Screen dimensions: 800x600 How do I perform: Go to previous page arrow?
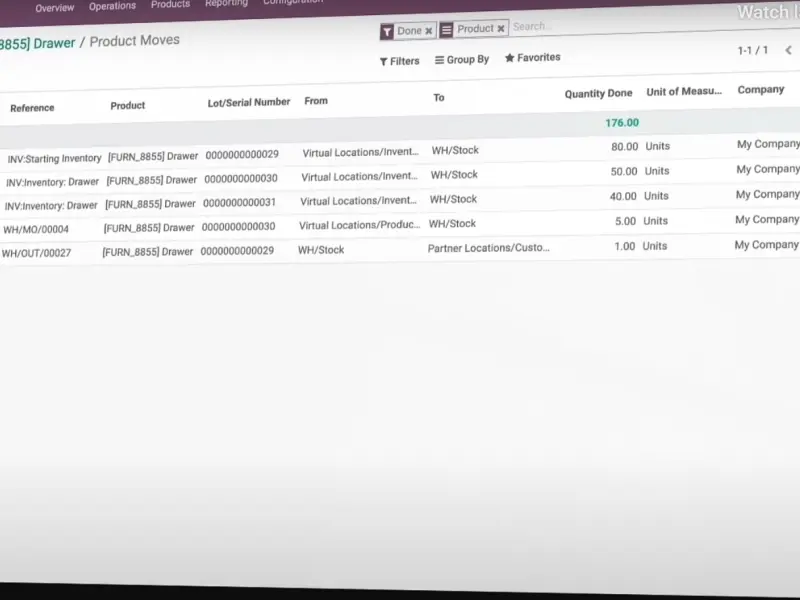pyautogui.click(x=789, y=50)
